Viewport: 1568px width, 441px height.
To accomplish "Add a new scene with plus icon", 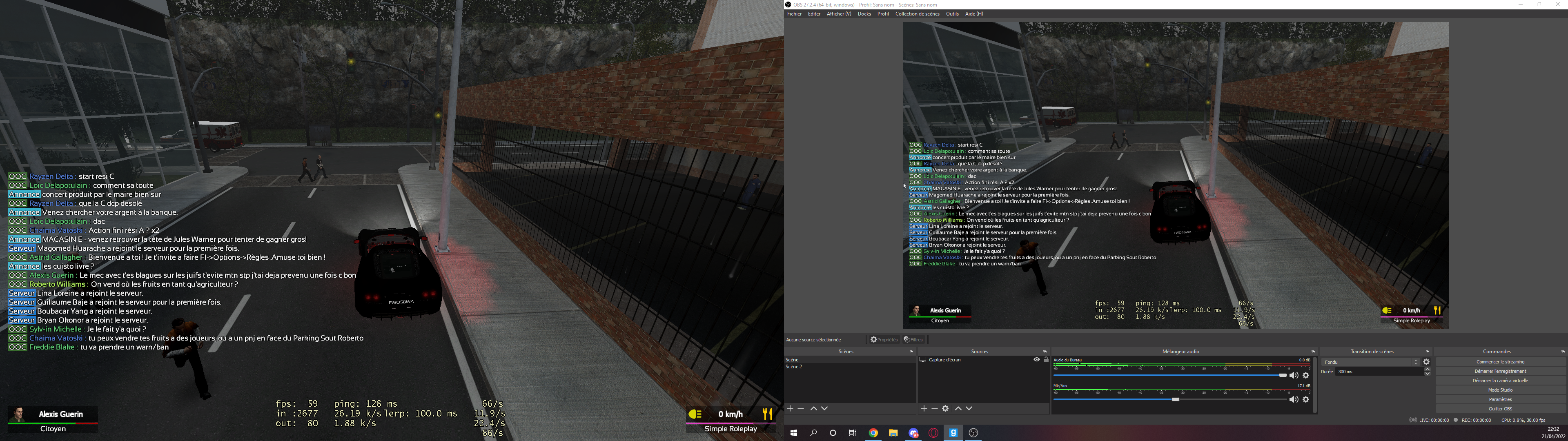I will pyautogui.click(x=790, y=409).
